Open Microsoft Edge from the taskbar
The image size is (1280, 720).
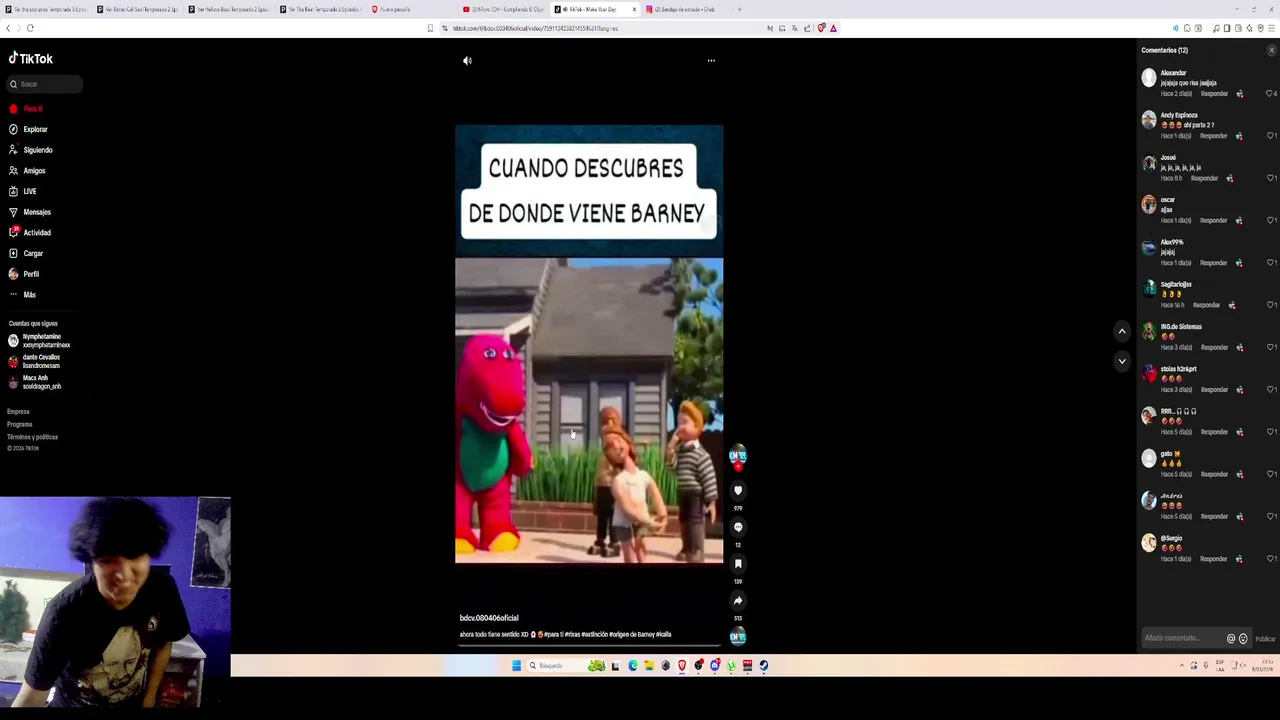click(x=632, y=665)
